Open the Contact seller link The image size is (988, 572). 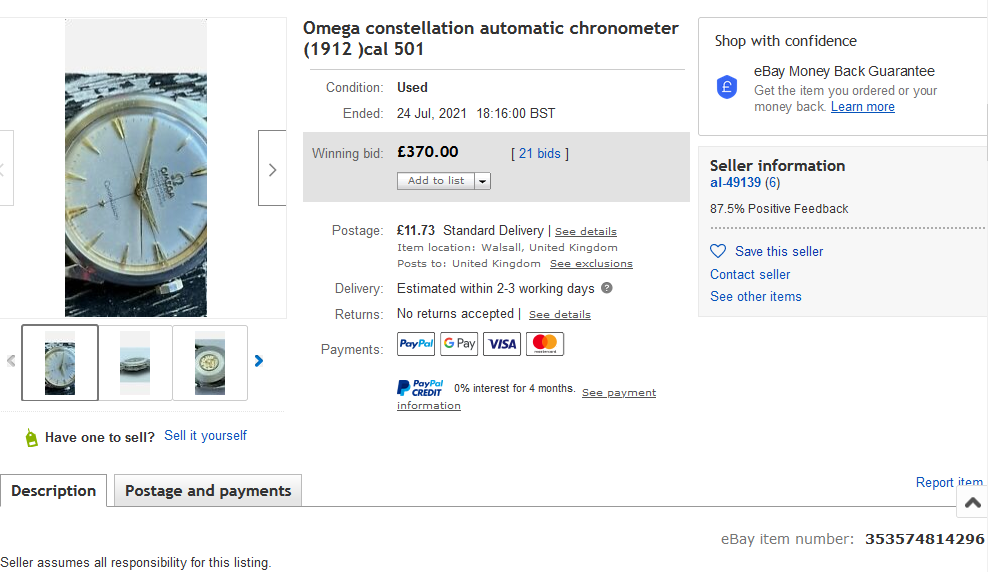(750, 274)
